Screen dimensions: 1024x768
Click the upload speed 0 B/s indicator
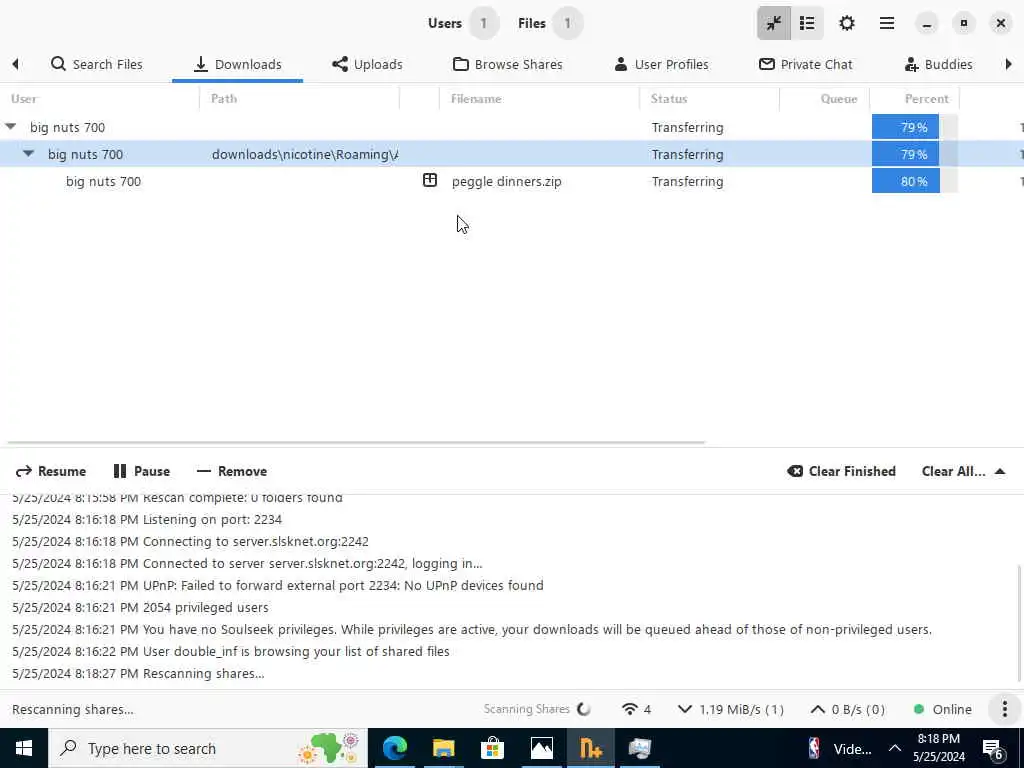pyautogui.click(x=848, y=709)
